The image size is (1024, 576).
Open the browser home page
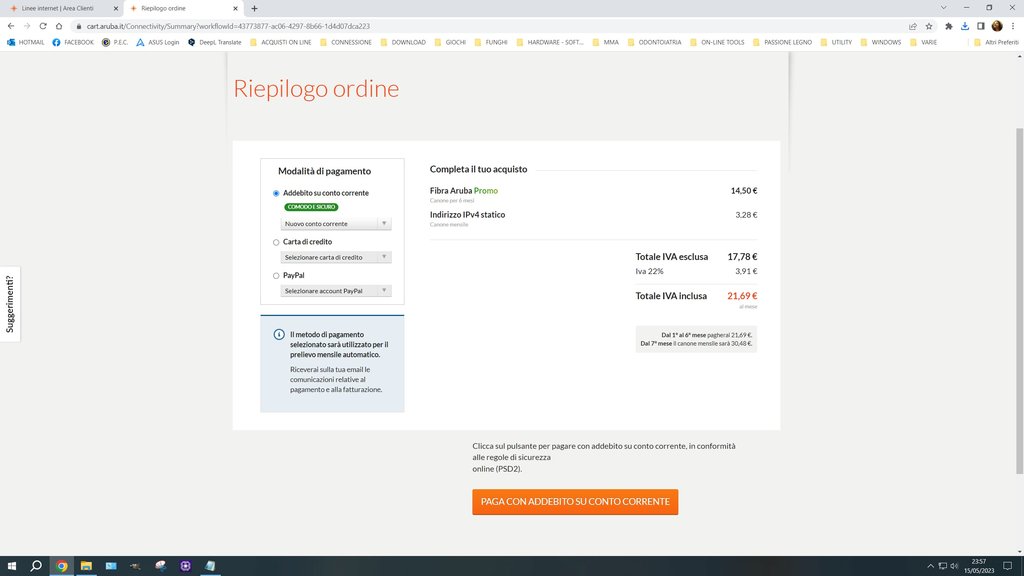click(x=59, y=26)
